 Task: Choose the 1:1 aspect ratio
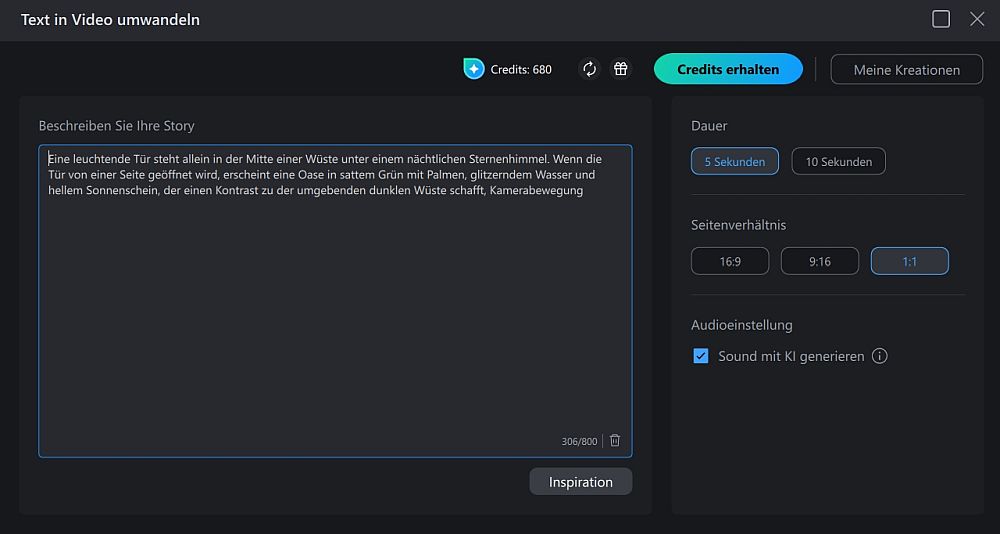pos(910,261)
